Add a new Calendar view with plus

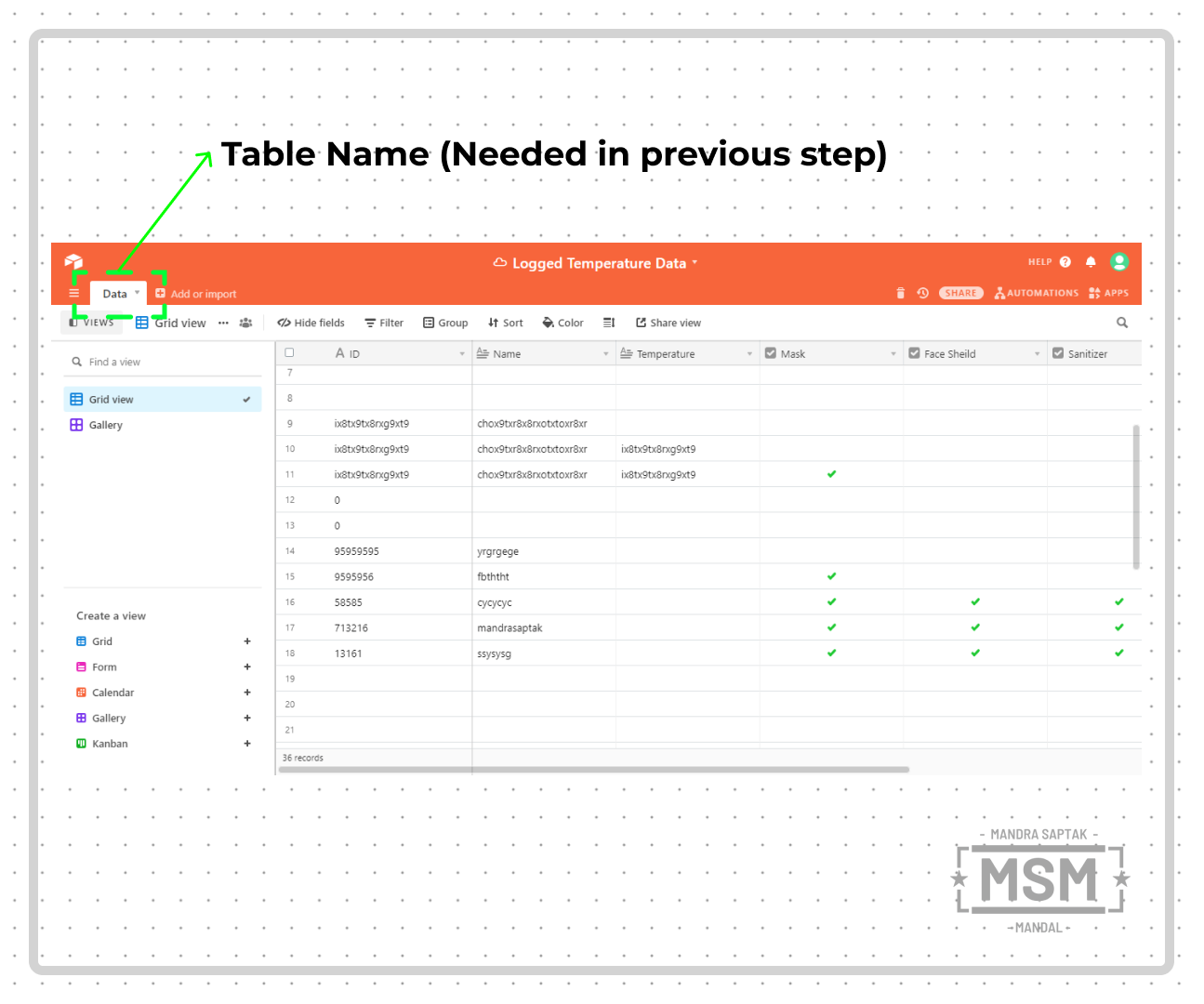pyautogui.click(x=247, y=693)
